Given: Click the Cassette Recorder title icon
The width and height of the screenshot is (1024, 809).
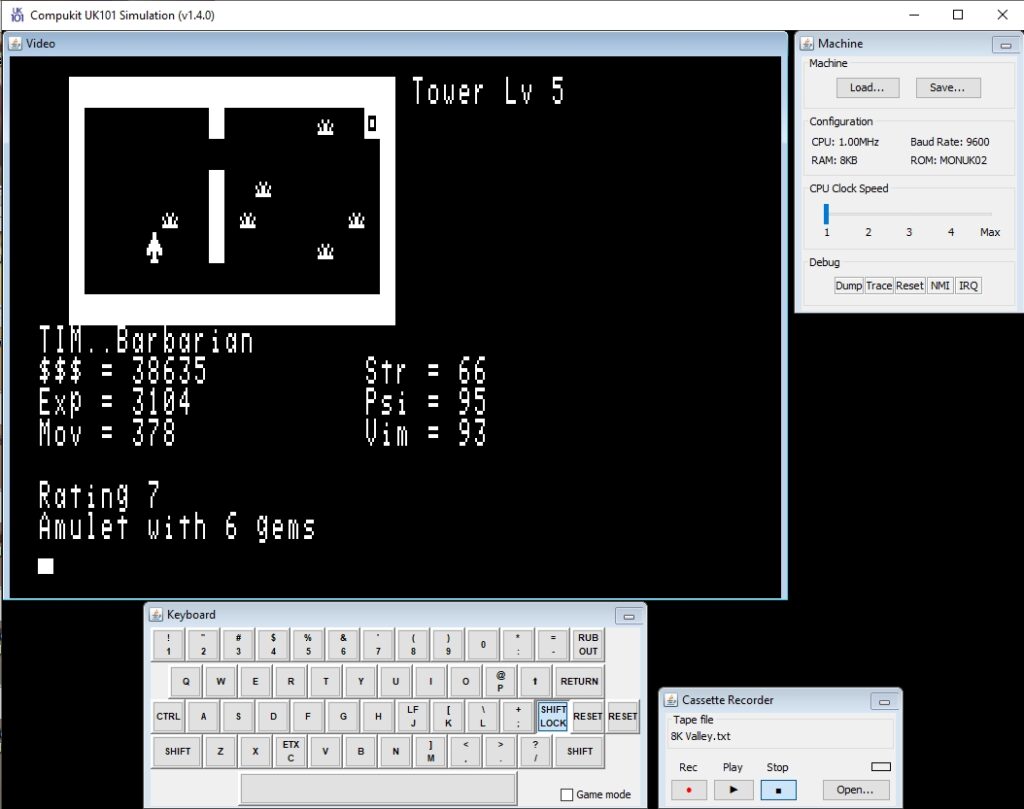Looking at the screenshot, I should (x=671, y=700).
